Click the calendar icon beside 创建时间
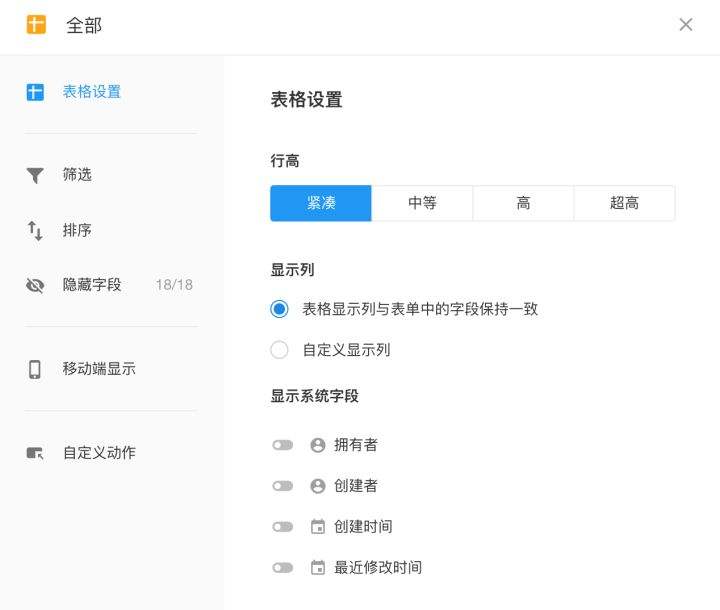The width and height of the screenshot is (720, 610). click(x=318, y=527)
